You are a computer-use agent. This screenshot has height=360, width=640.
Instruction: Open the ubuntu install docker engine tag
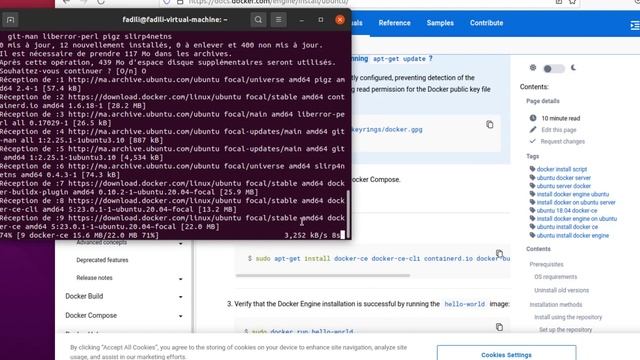(573, 236)
